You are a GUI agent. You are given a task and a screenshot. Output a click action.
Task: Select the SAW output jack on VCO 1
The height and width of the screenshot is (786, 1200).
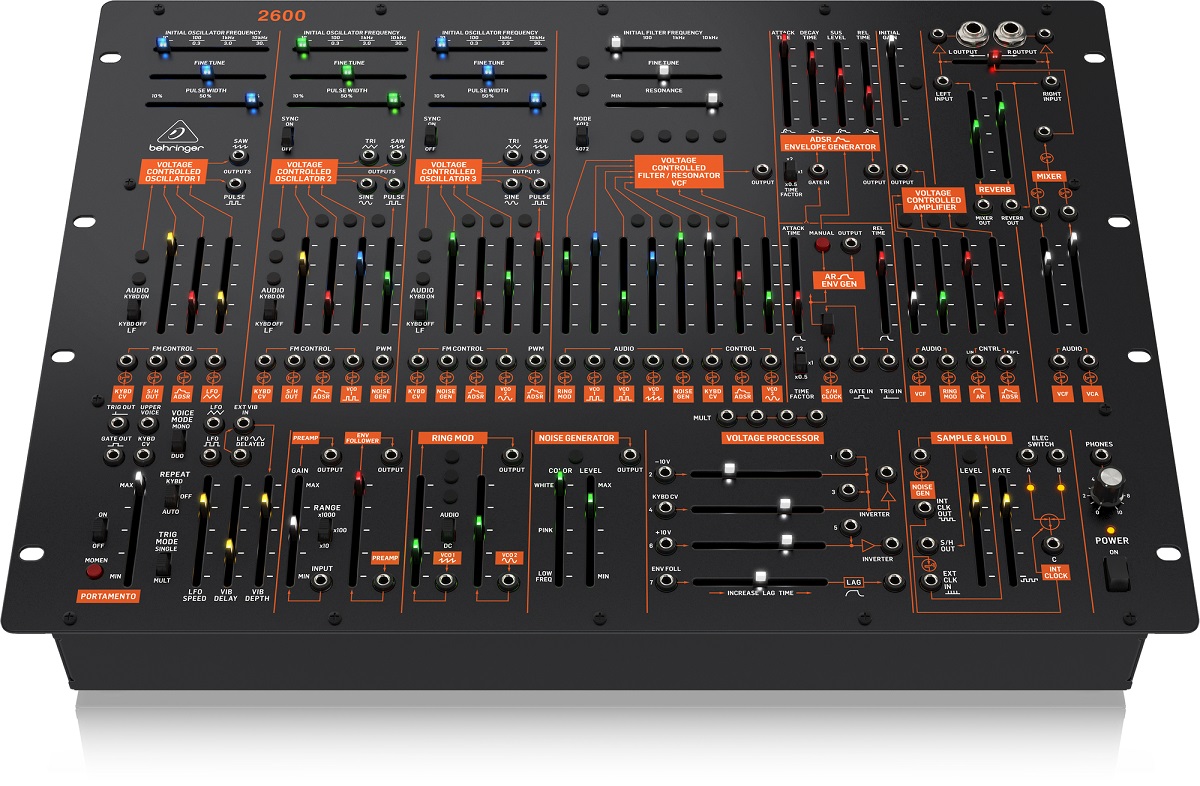236,157
